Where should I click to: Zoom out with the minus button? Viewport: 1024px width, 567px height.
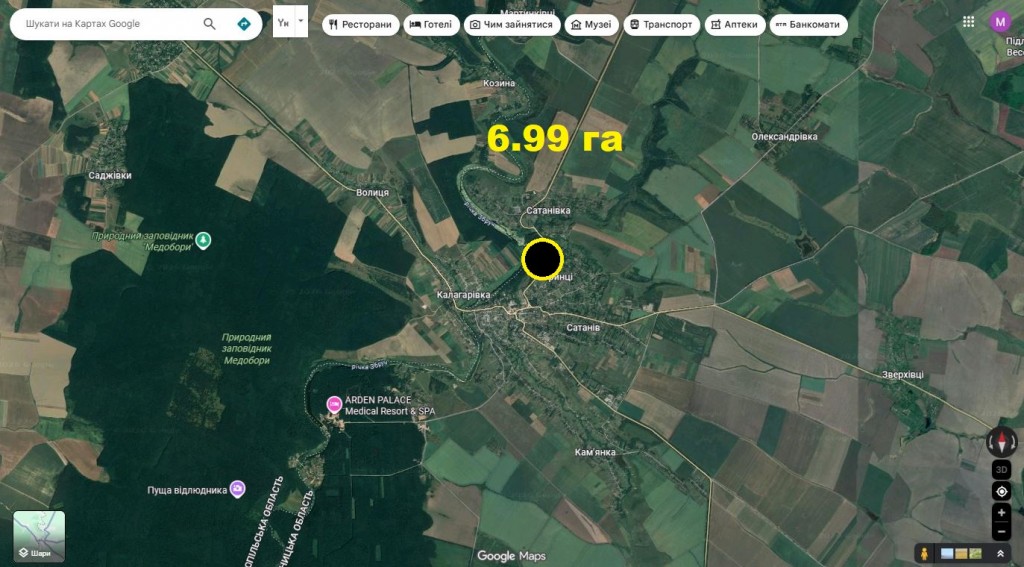1002,532
